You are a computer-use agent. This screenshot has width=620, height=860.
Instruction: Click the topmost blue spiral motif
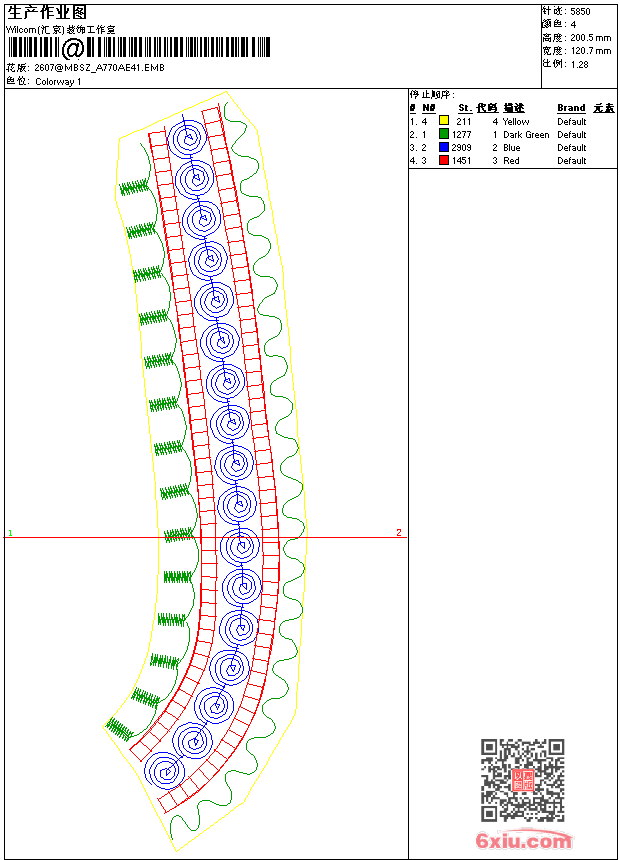tap(188, 139)
